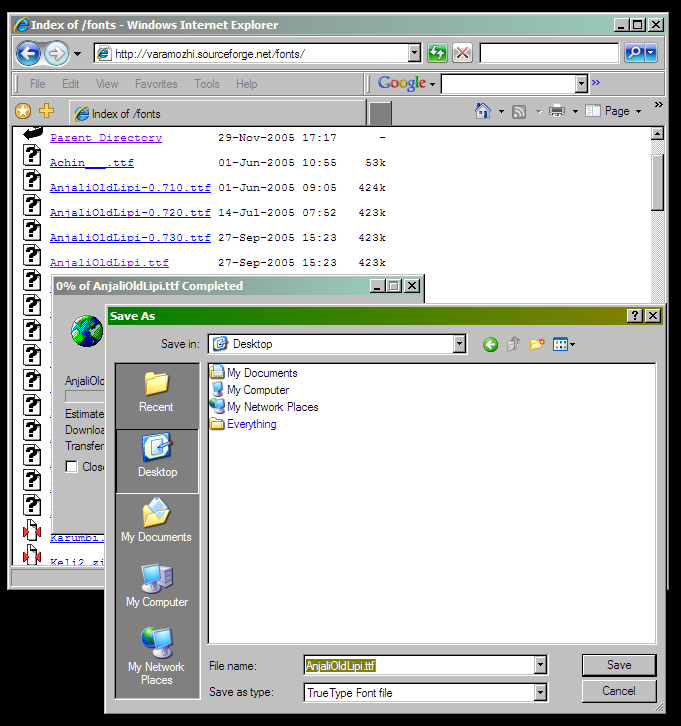The height and width of the screenshot is (726, 681).
Task: Click the browser Back arrow button
Action: (28, 53)
